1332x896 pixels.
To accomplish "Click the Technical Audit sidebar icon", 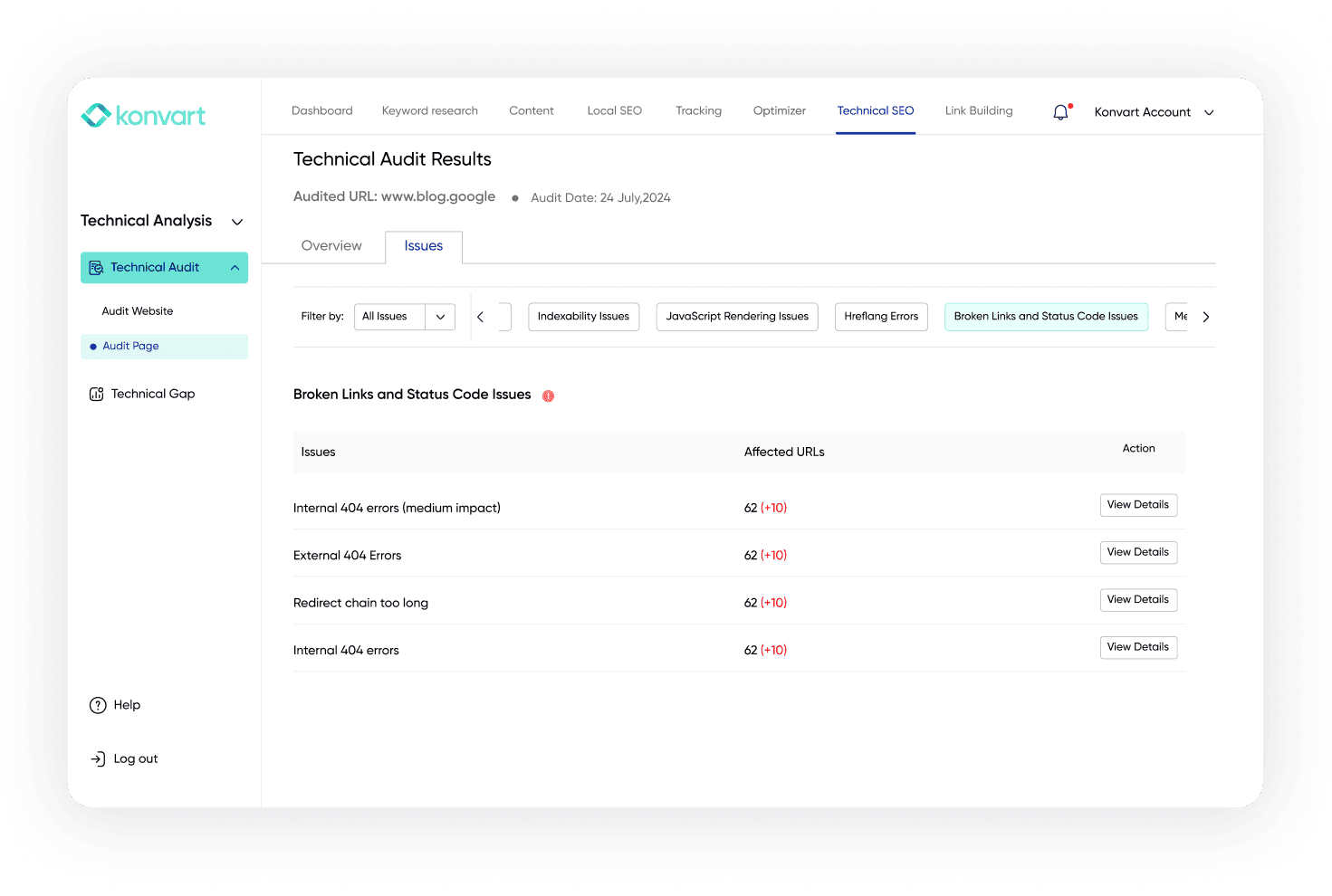I will [x=96, y=267].
